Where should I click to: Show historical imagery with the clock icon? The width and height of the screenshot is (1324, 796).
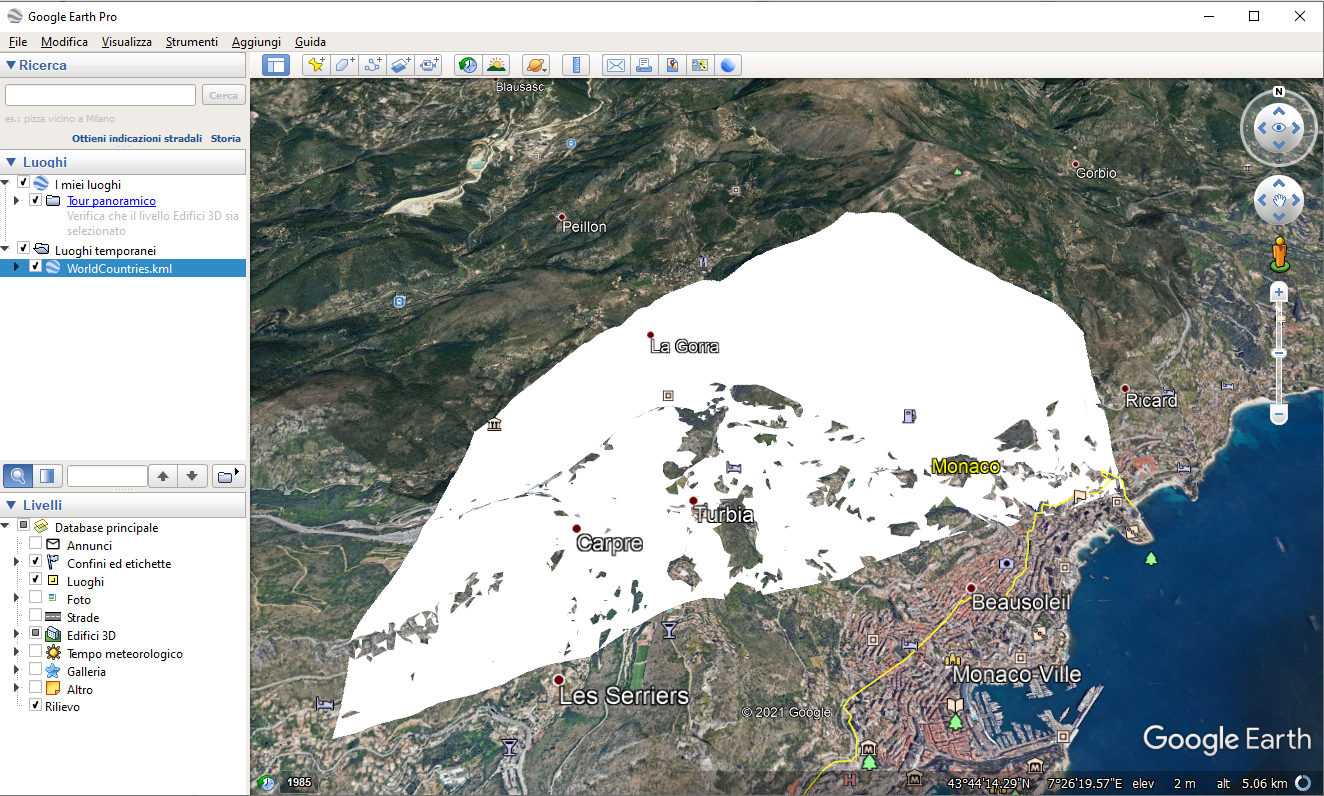click(x=467, y=65)
